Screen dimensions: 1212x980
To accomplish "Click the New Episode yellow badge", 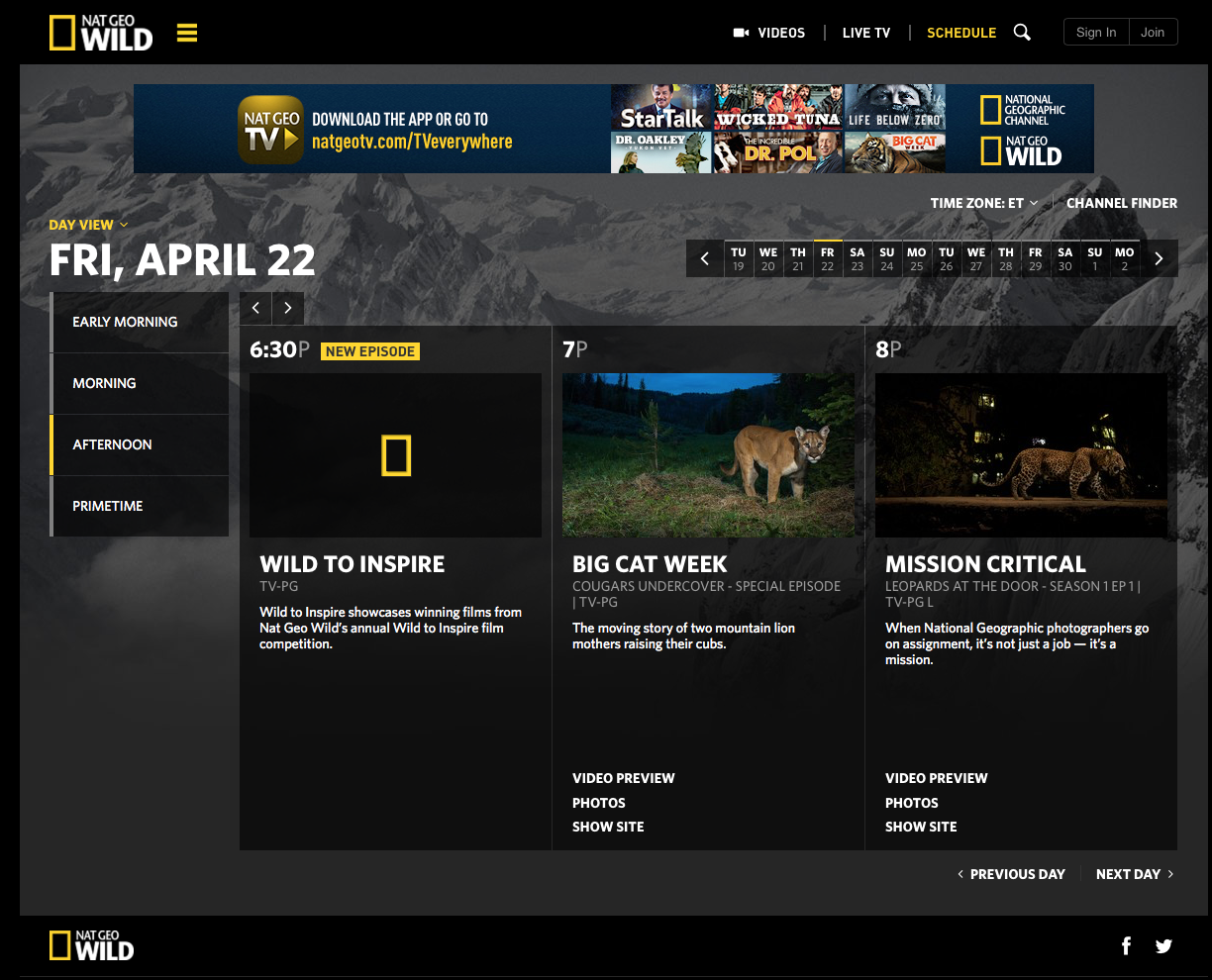I will point(370,351).
